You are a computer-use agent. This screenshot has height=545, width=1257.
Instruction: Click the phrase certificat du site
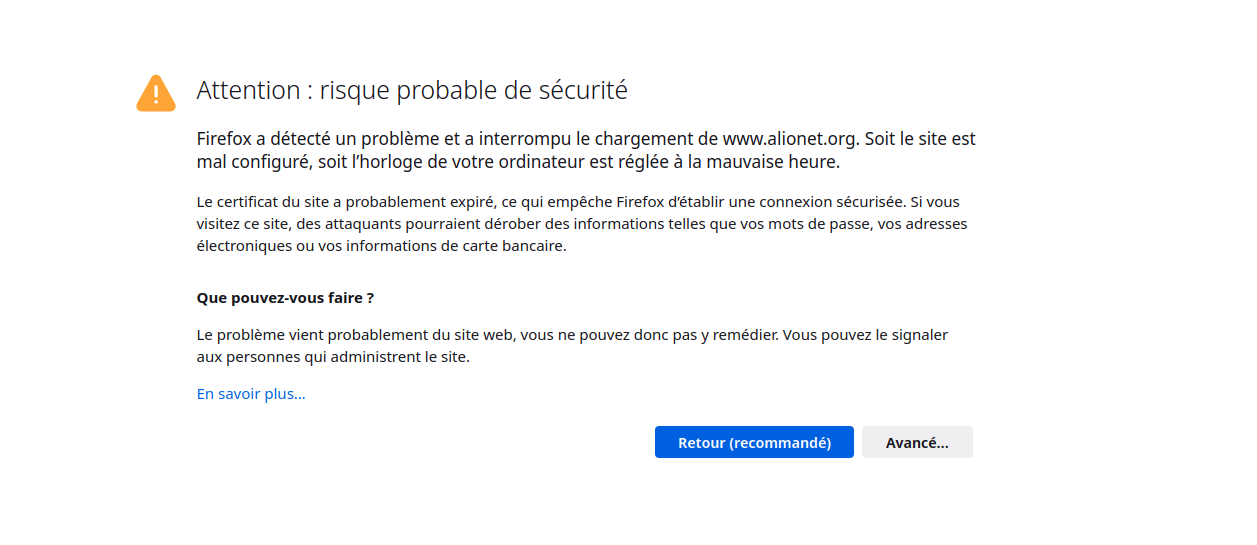pyautogui.click(x=269, y=202)
